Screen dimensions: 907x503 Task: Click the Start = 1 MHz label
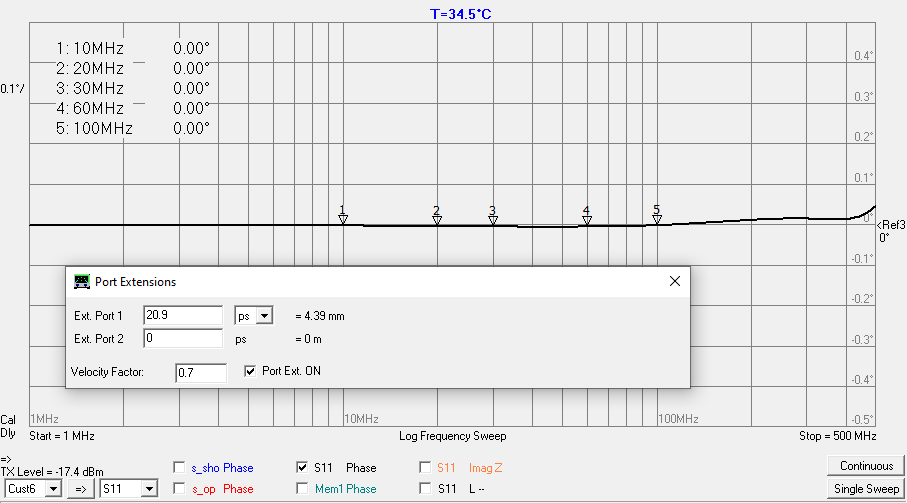click(x=62, y=436)
